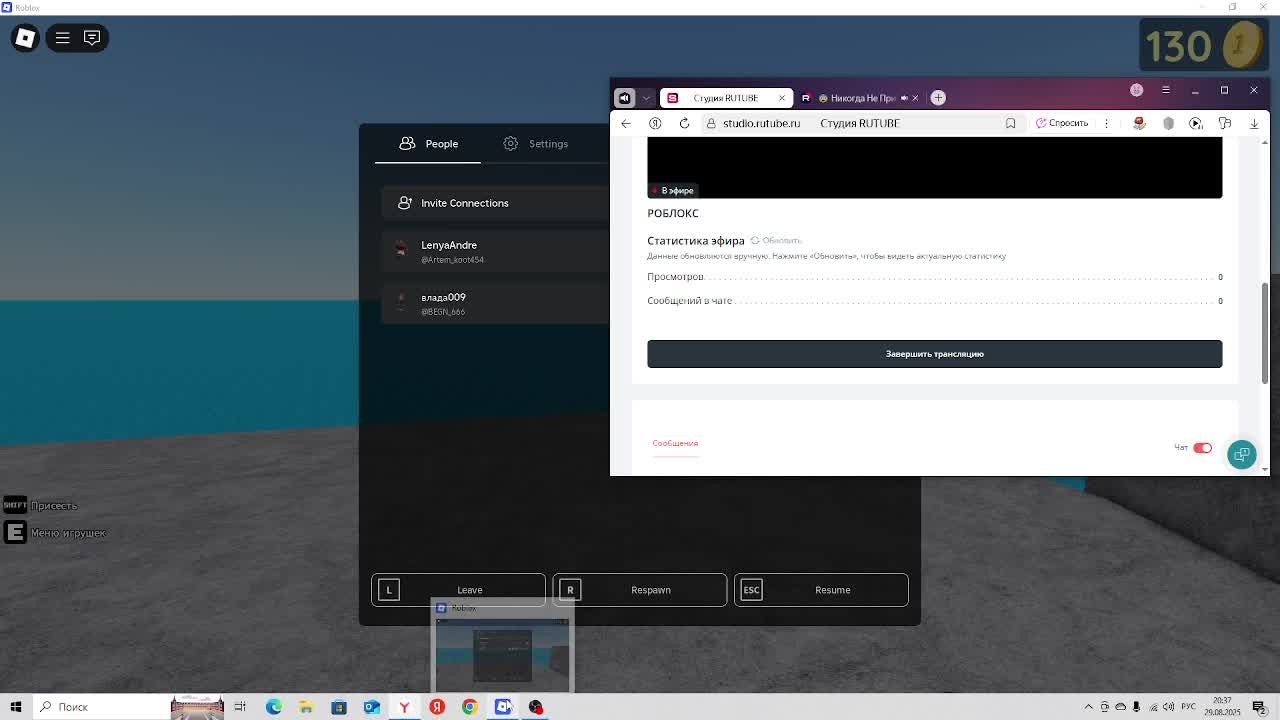Click the taskbar Поиск search box
The image size is (1280, 720).
(x=100, y=707)
